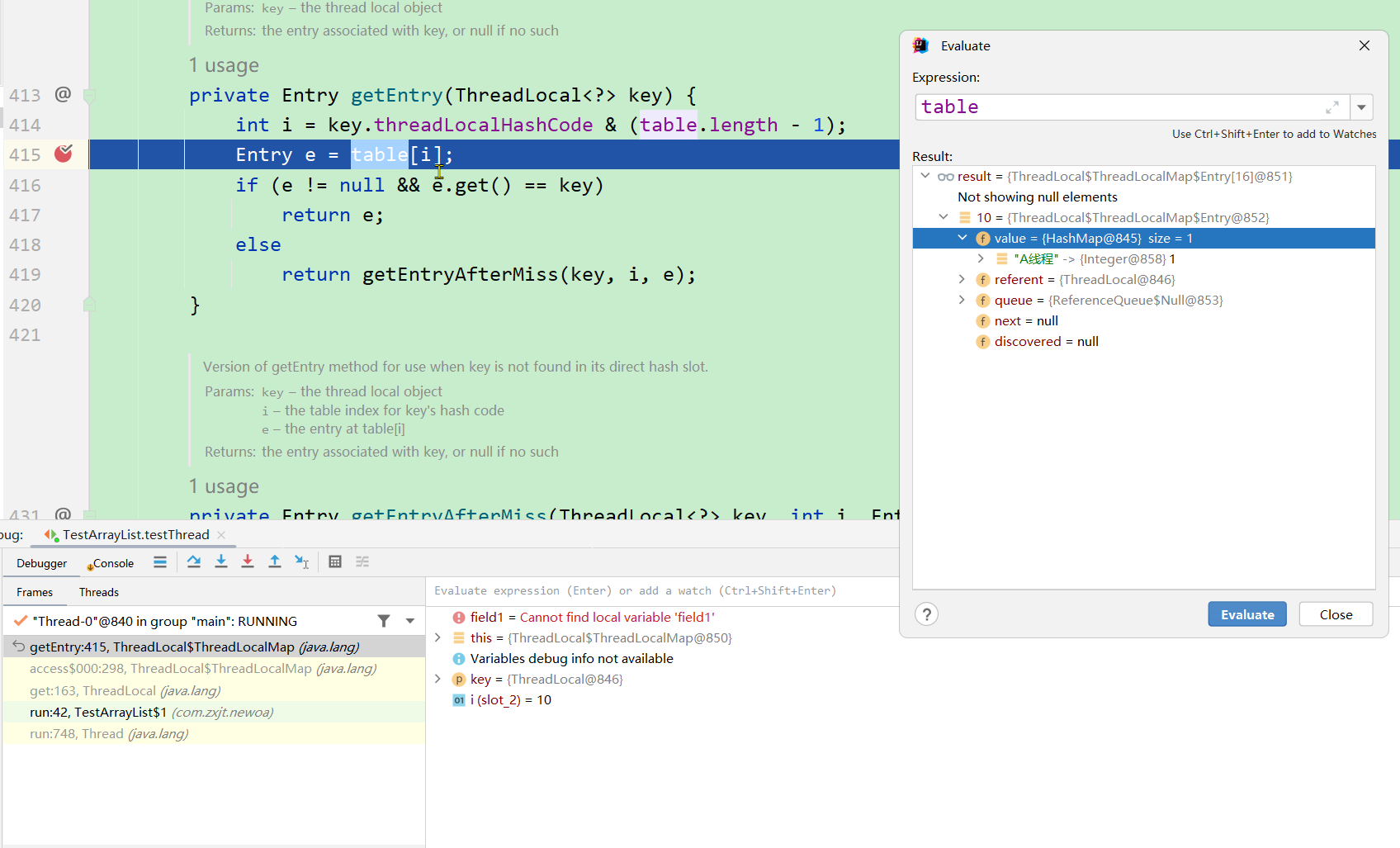Viewport: 1400px width, 848px height.
Task: Click field icon beside 'referent'
Action: click(x=983, y=280)
